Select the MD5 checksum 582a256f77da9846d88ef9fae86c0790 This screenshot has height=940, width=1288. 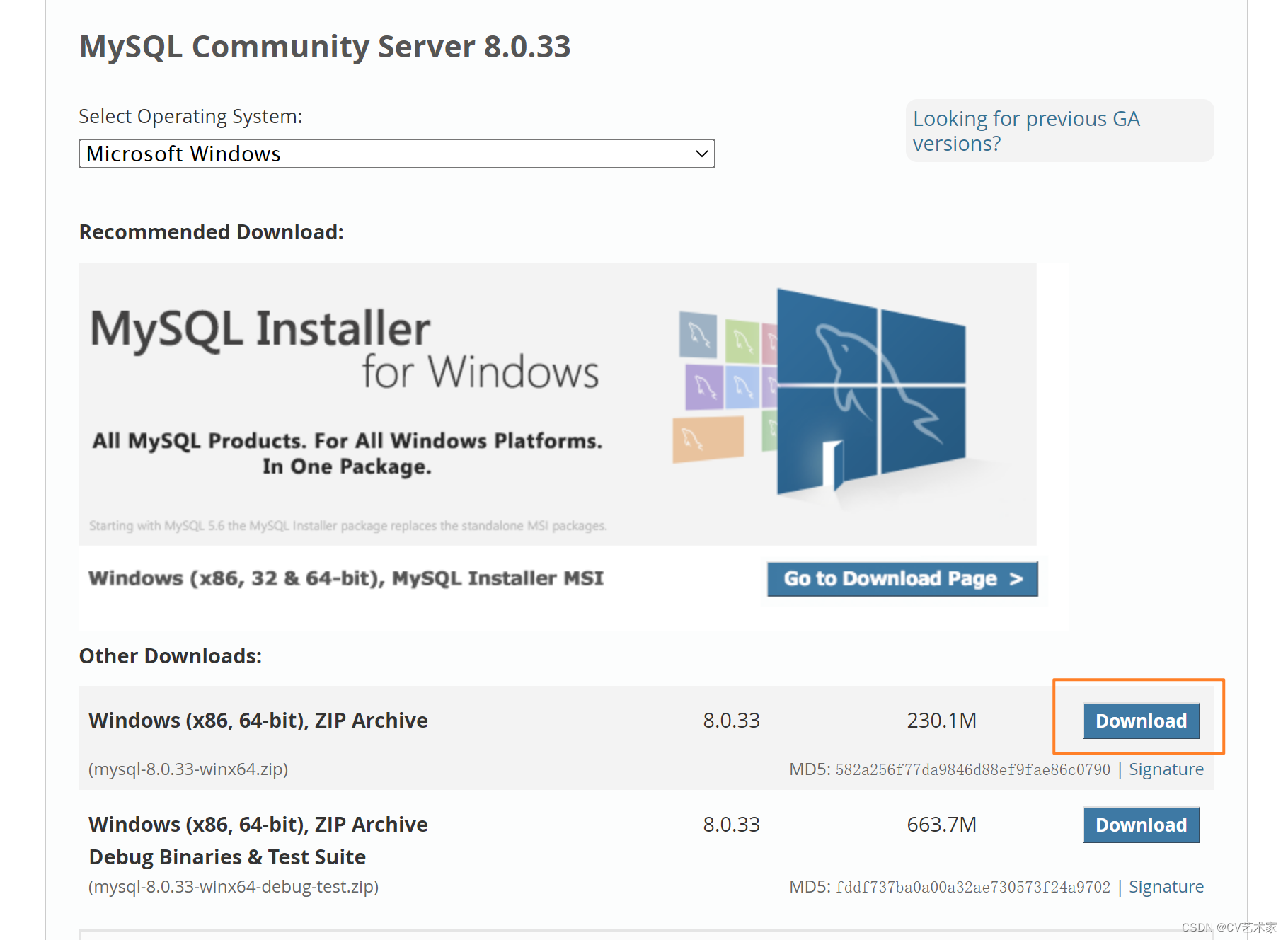click(972, 769)
